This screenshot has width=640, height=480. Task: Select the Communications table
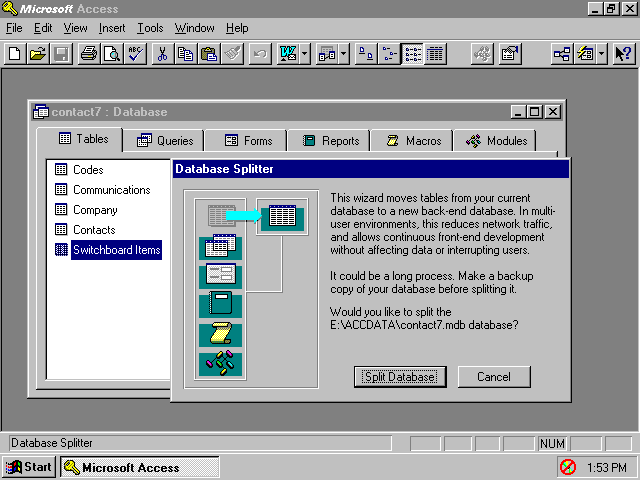click(x=102, y=190)
